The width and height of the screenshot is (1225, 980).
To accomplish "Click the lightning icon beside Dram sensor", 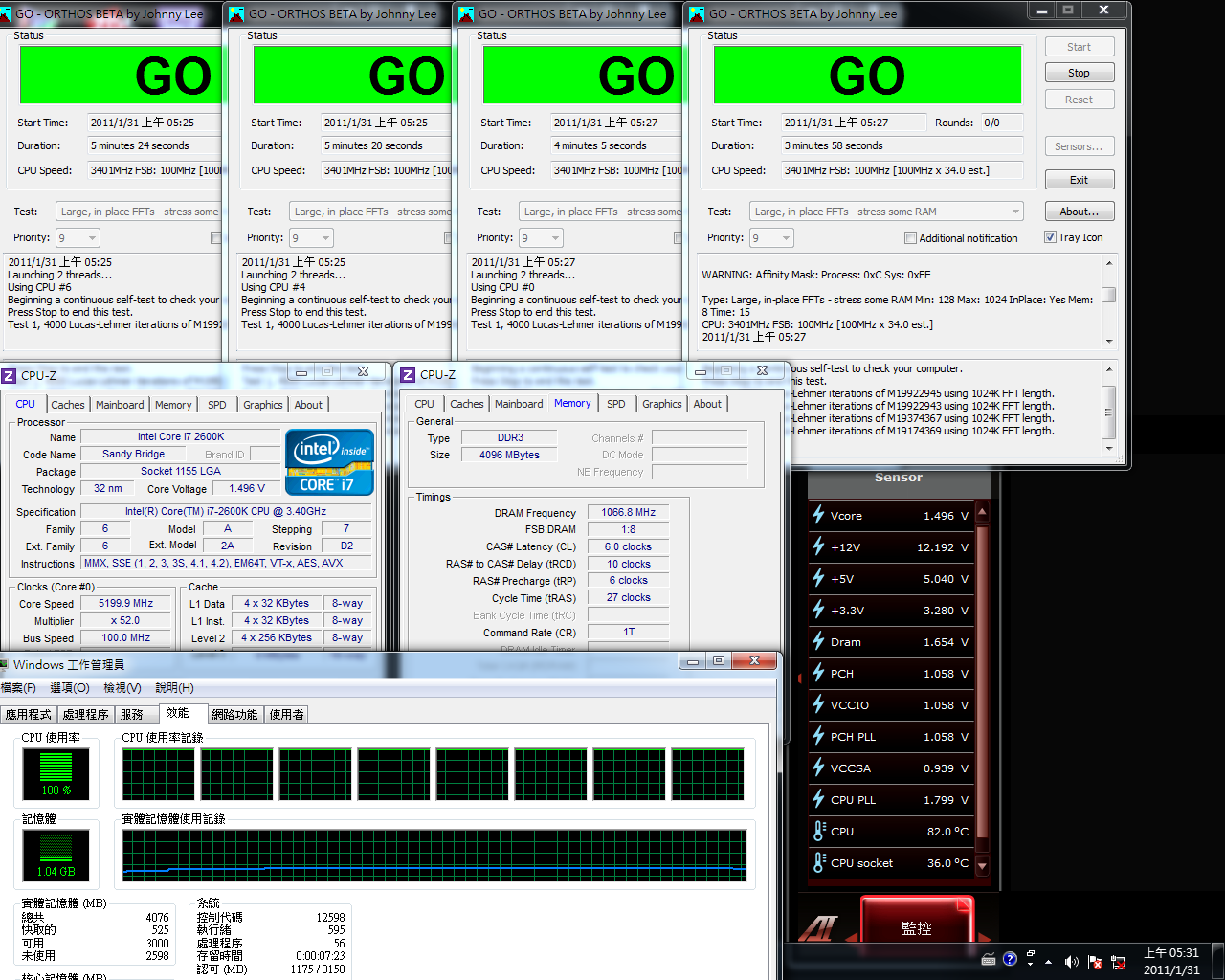I will click(818, 641).
